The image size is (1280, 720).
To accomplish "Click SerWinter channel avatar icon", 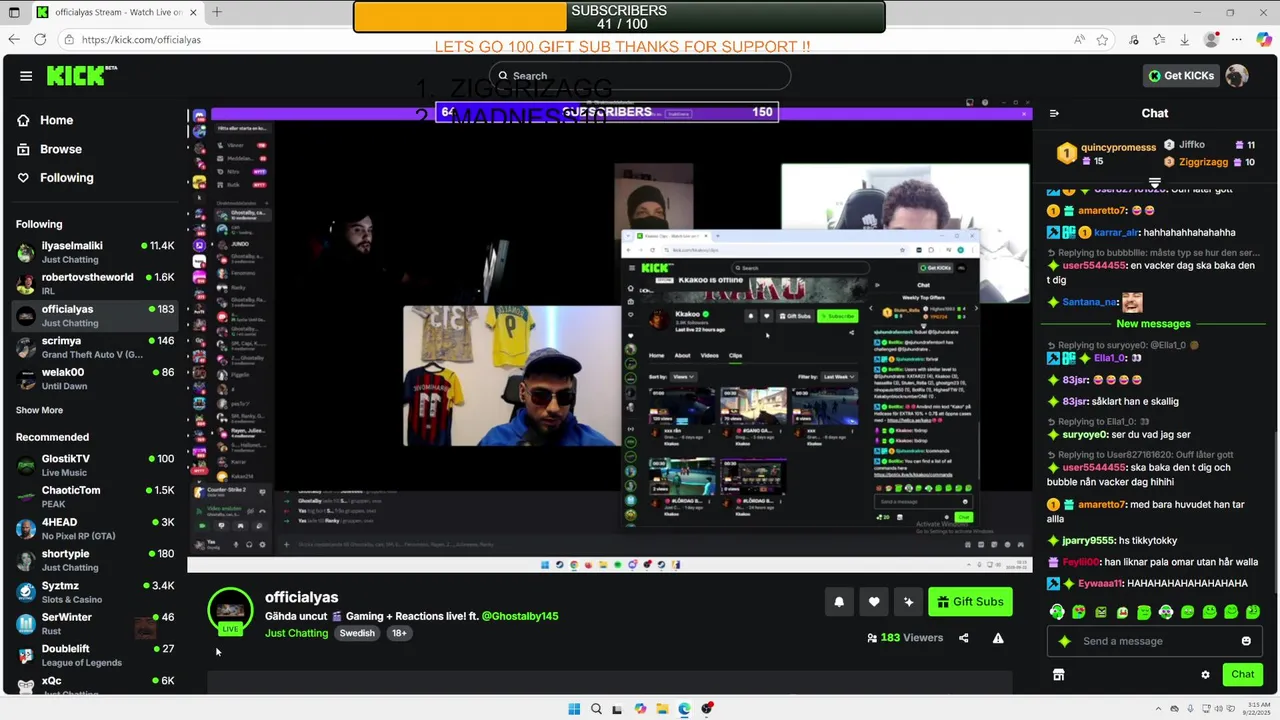I will click(25, 624).
